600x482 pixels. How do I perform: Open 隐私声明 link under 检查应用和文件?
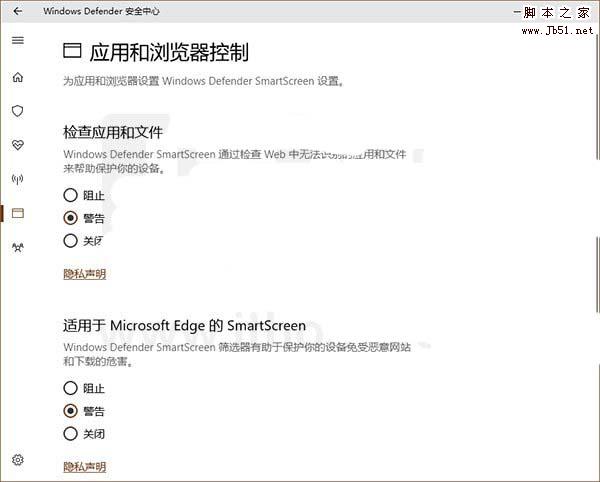click(x=85, y=274)
